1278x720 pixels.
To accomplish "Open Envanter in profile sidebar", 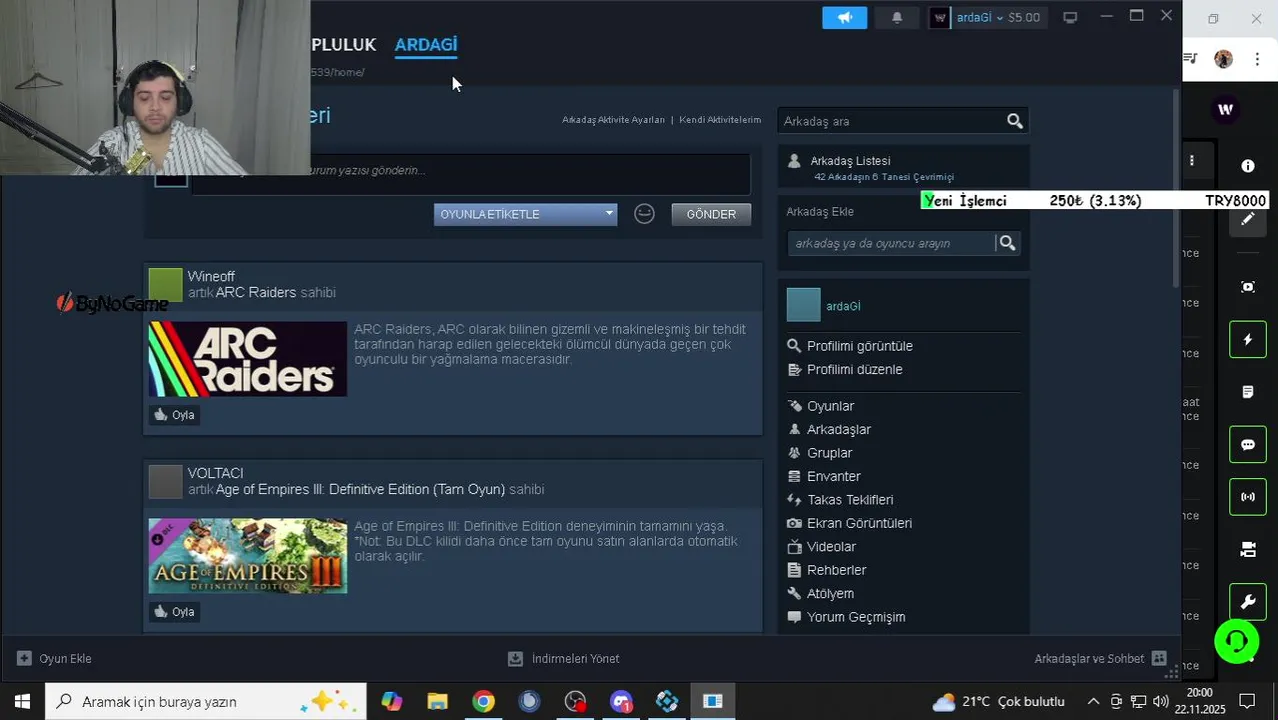I will click(833, 477).
